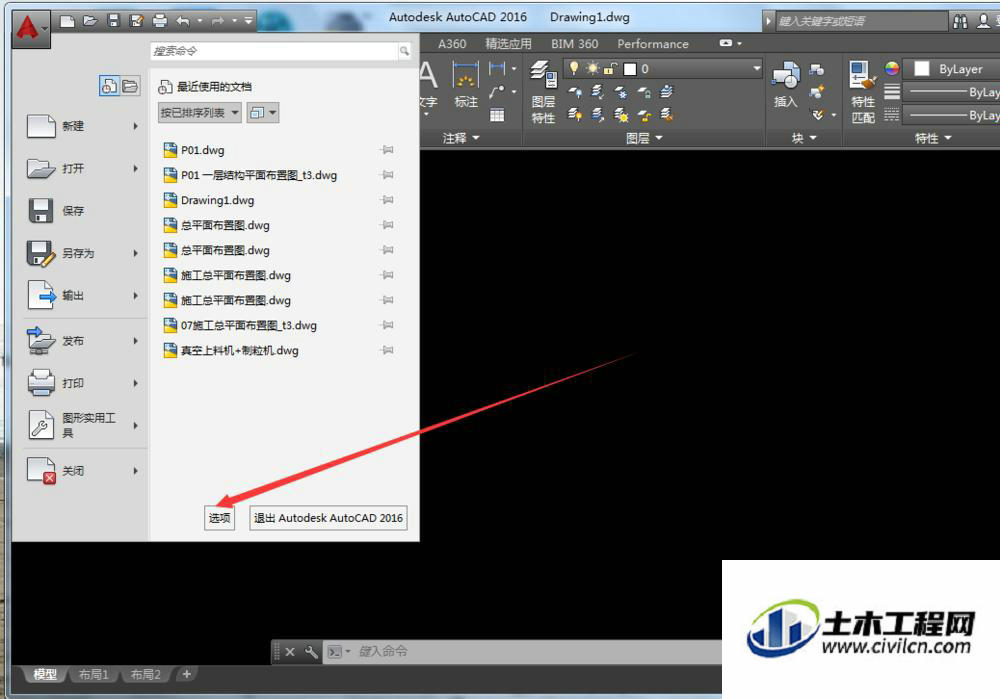Click the Save disk icon in quick access toolbar

click(x=114, y=21)
